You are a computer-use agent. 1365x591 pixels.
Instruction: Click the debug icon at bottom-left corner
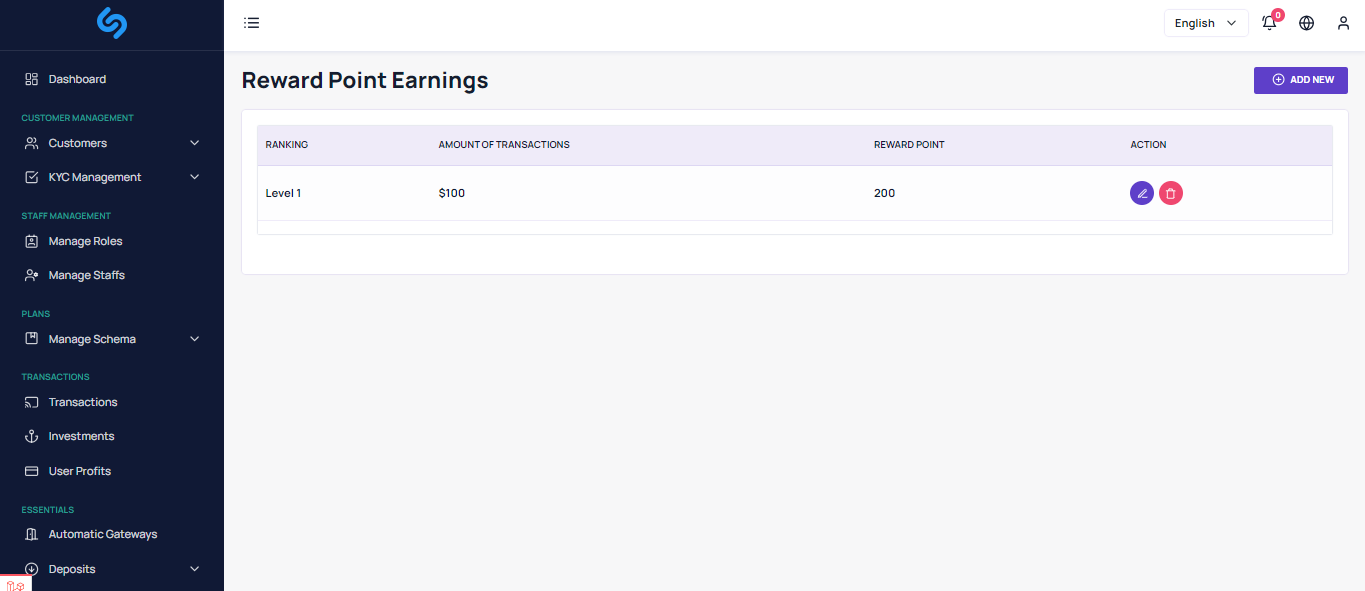(15, 584)
